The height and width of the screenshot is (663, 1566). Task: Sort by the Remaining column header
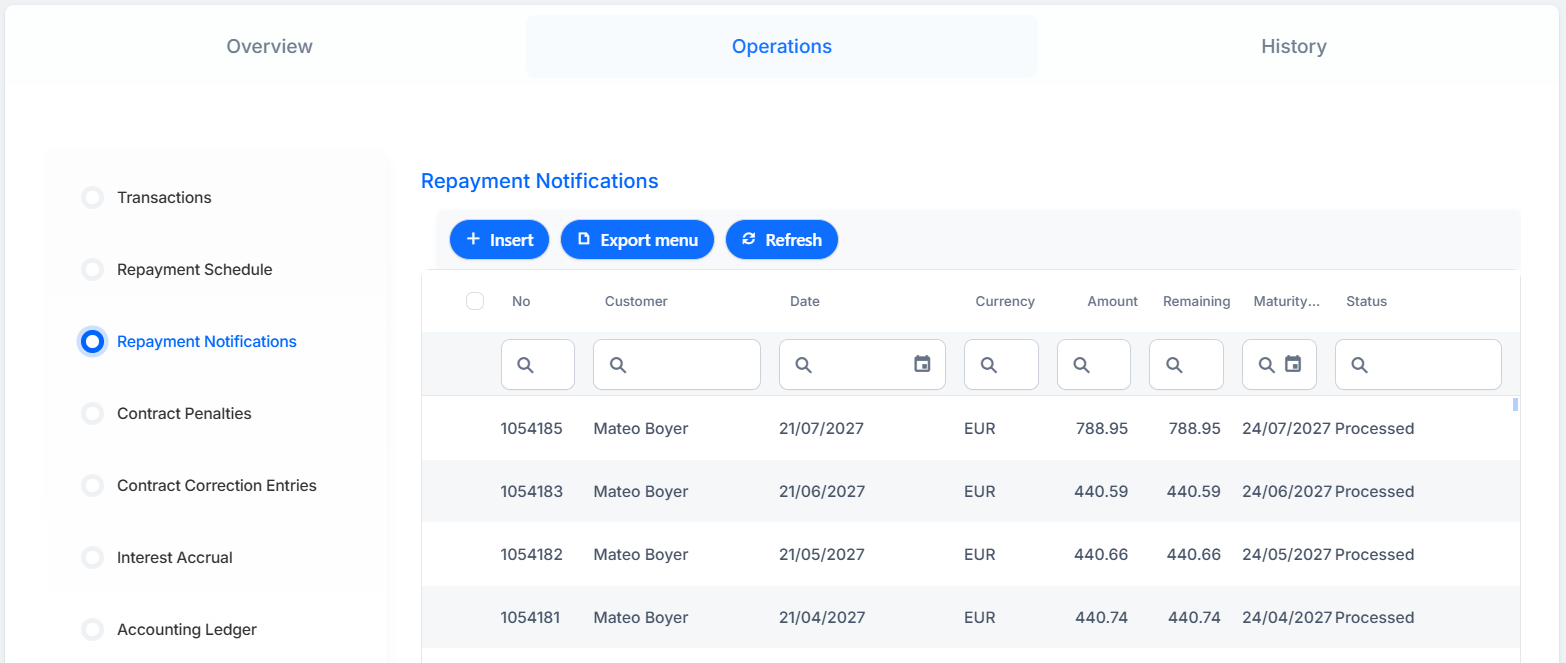point(1196,301)
